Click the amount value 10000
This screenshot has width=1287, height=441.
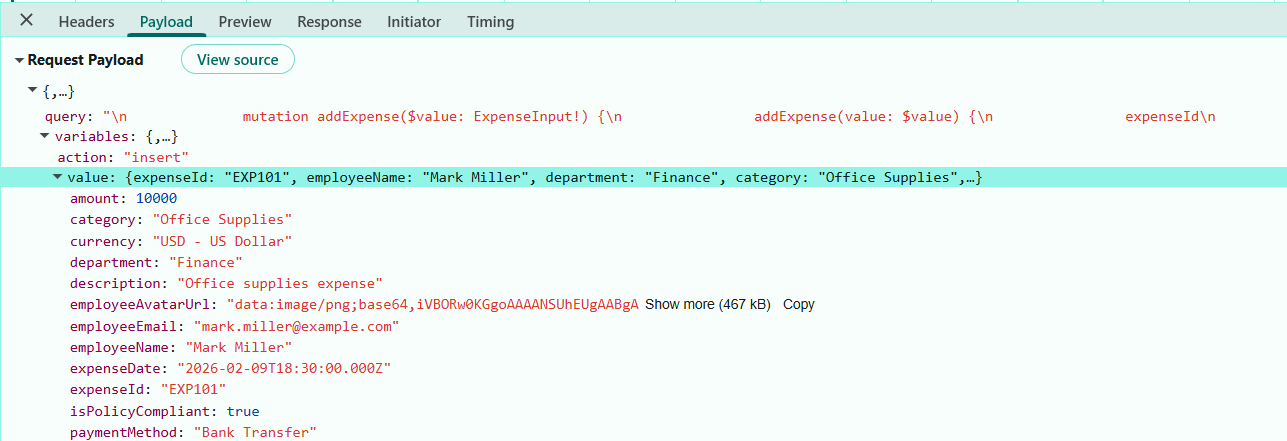pyautogui.click(x=156, y=199)
